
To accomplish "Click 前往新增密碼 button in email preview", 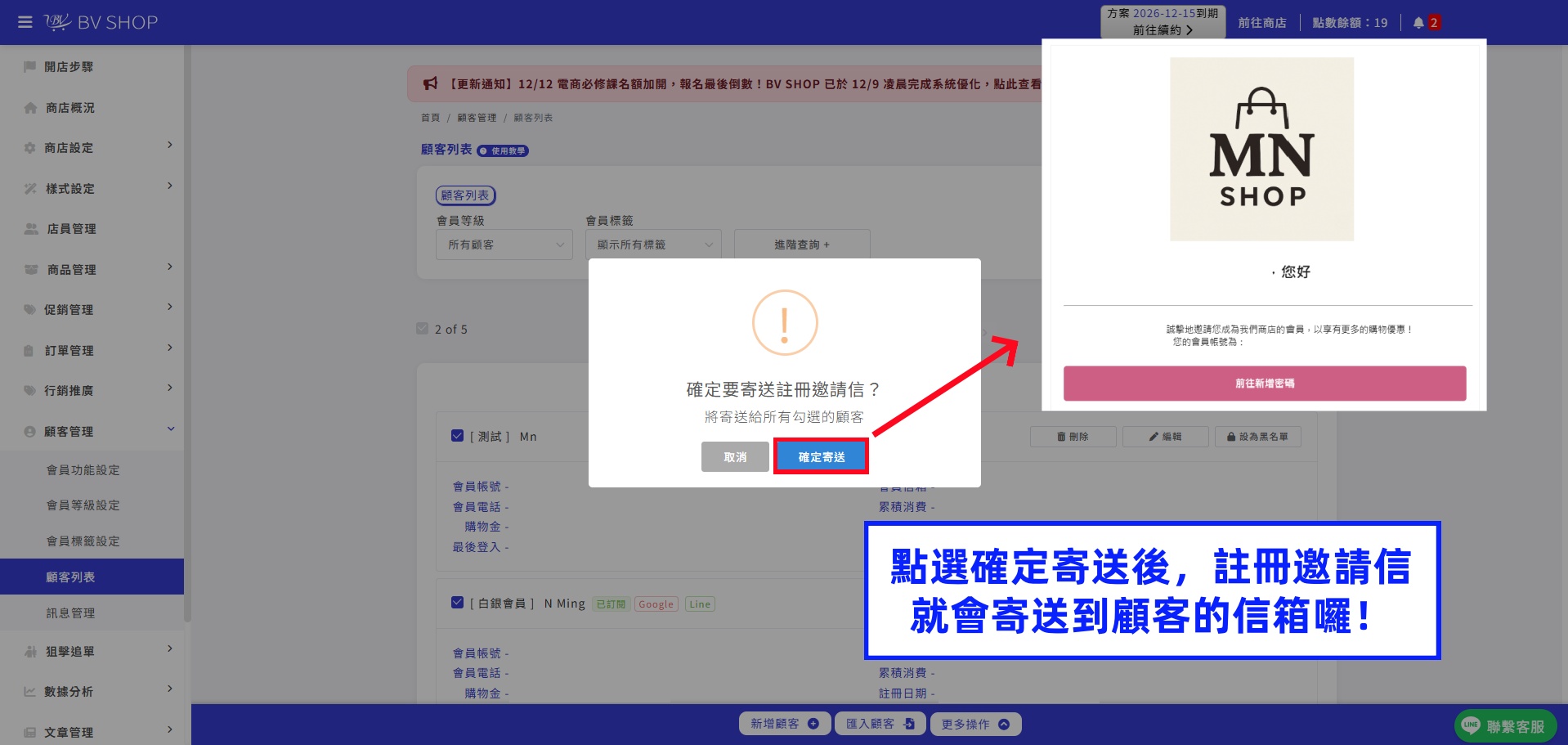I will pyautogui.click(x=1265, y=384).
